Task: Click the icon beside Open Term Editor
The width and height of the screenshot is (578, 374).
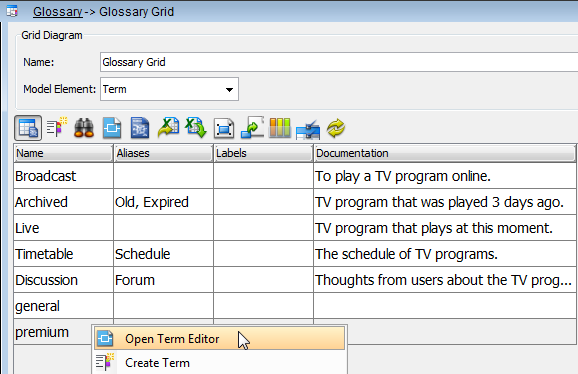Action: [105, 338]
